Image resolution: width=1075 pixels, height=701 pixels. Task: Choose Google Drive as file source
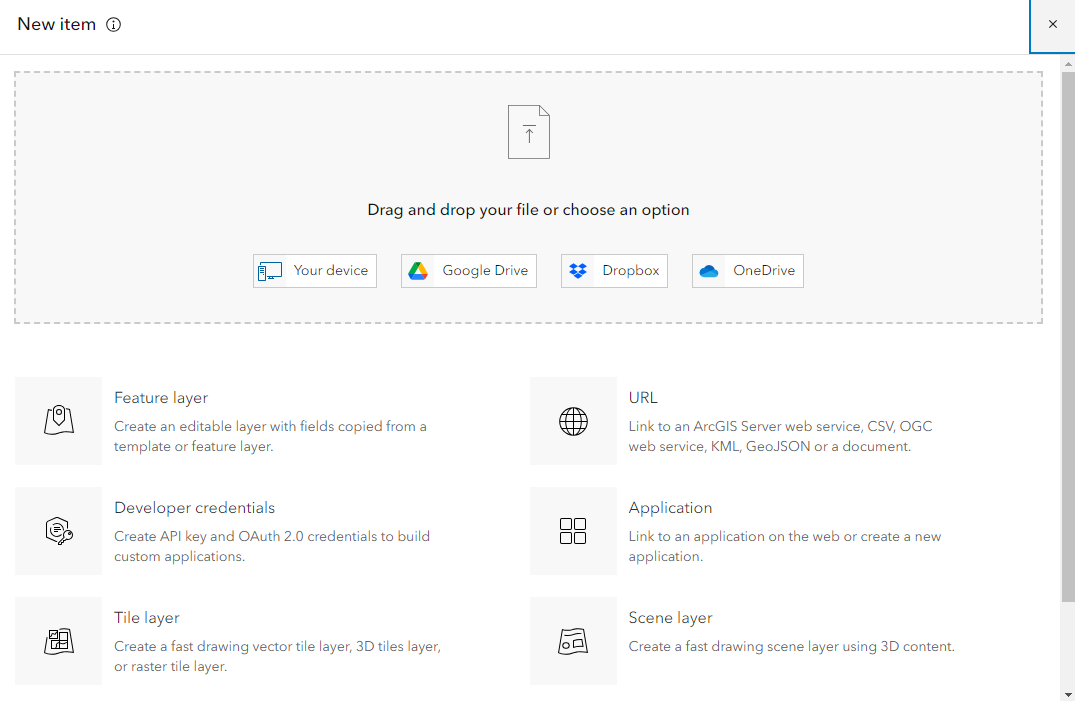(469, 271)
